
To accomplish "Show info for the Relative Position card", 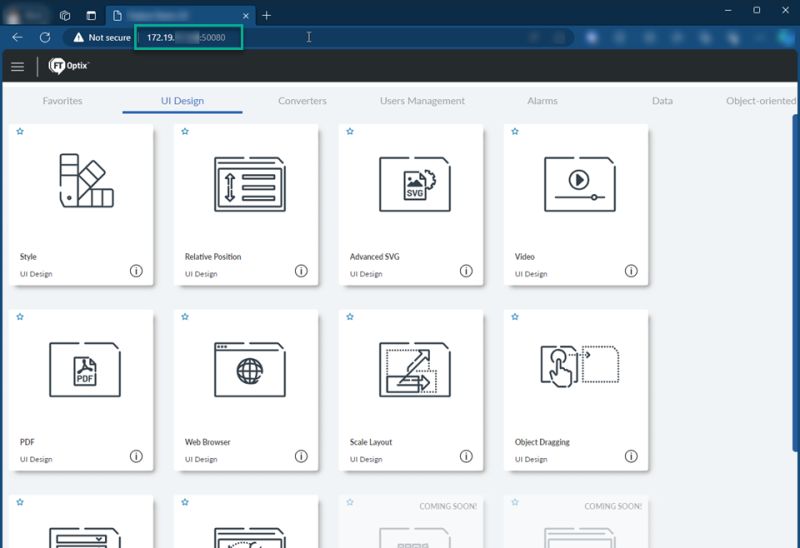I will [x=301, y=271].
